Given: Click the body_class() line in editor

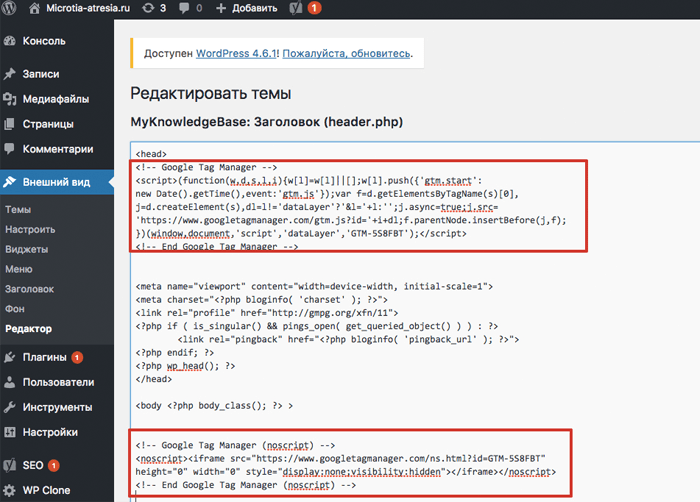Looking at the screenshot, I should point(214,406).
